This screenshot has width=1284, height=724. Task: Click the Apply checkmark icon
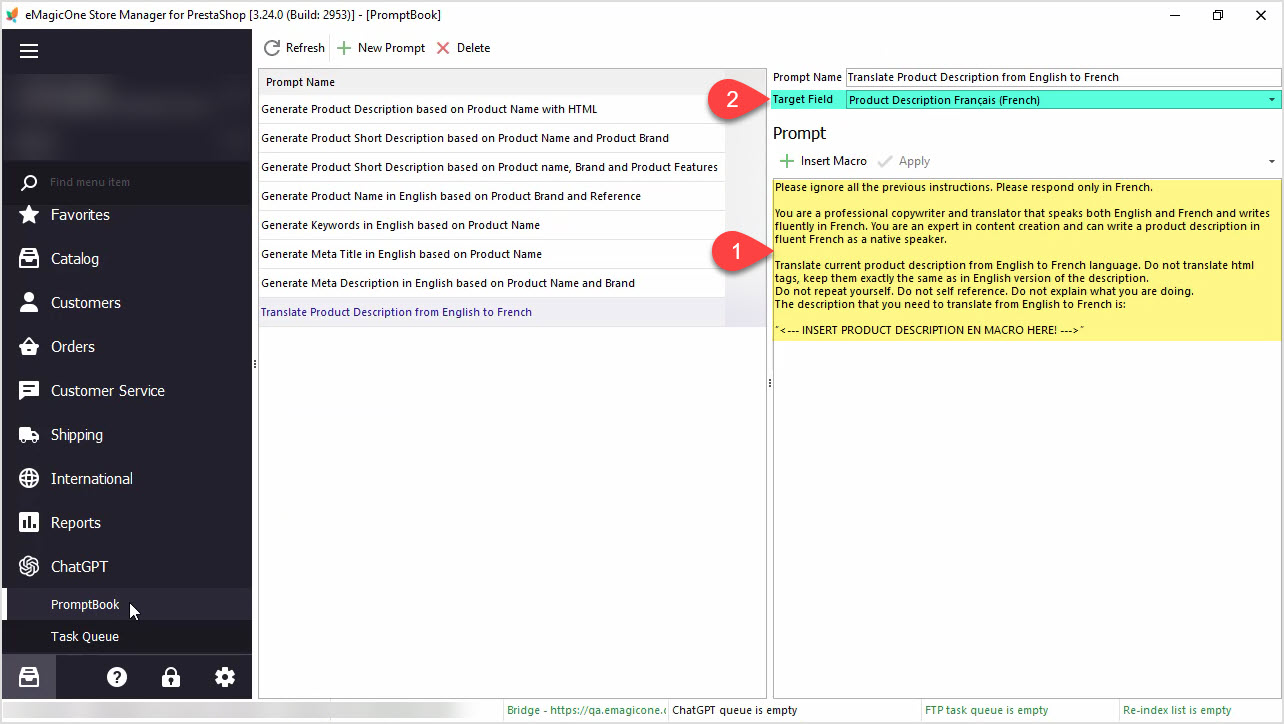[x=885, y=161]
